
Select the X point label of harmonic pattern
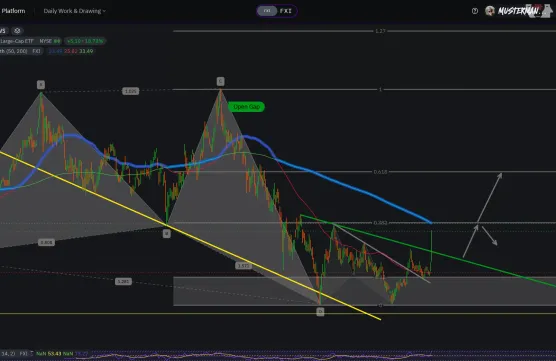(x=41, y=85)
